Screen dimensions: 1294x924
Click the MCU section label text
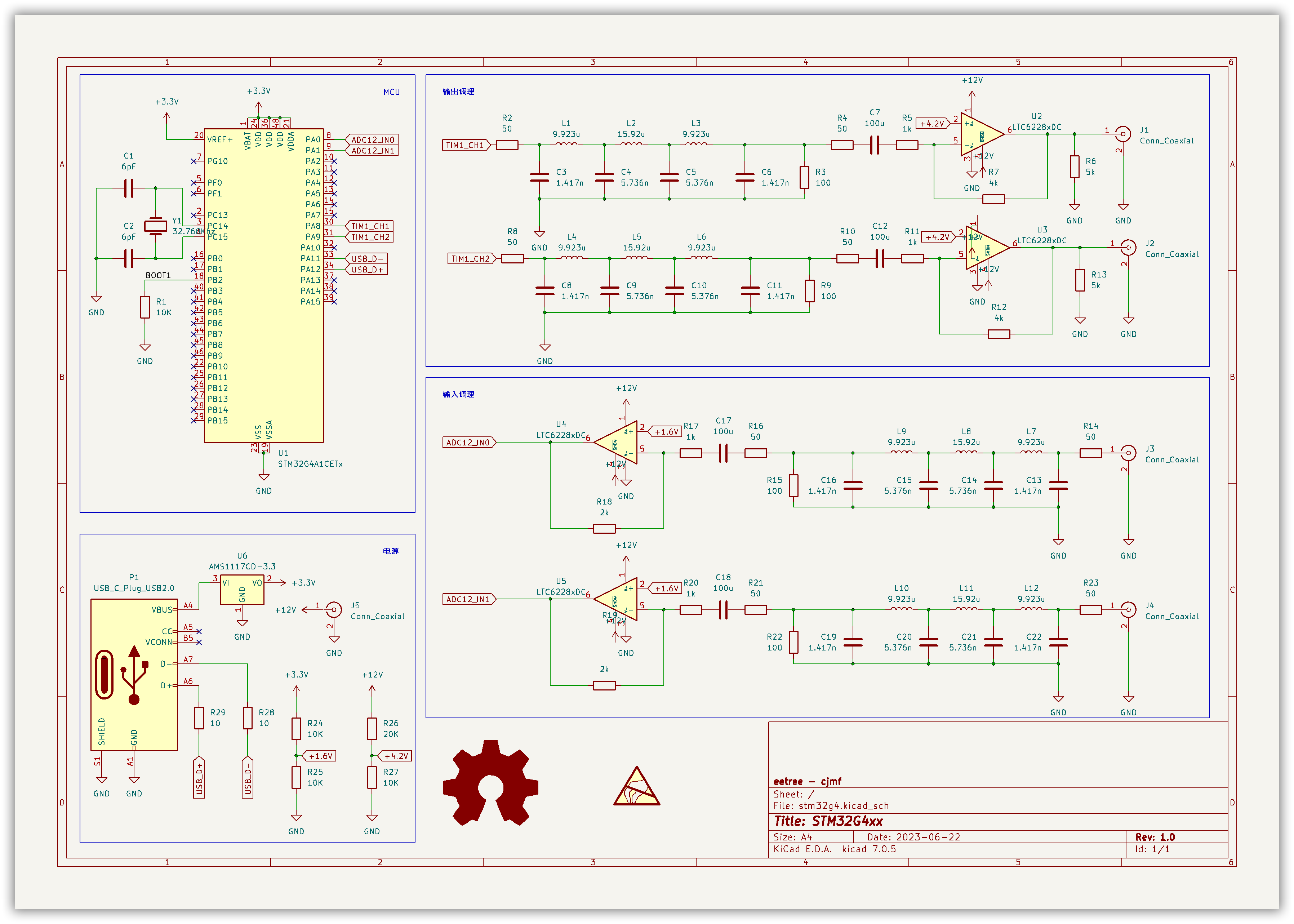pyautogui.click(x=391, y=92)
